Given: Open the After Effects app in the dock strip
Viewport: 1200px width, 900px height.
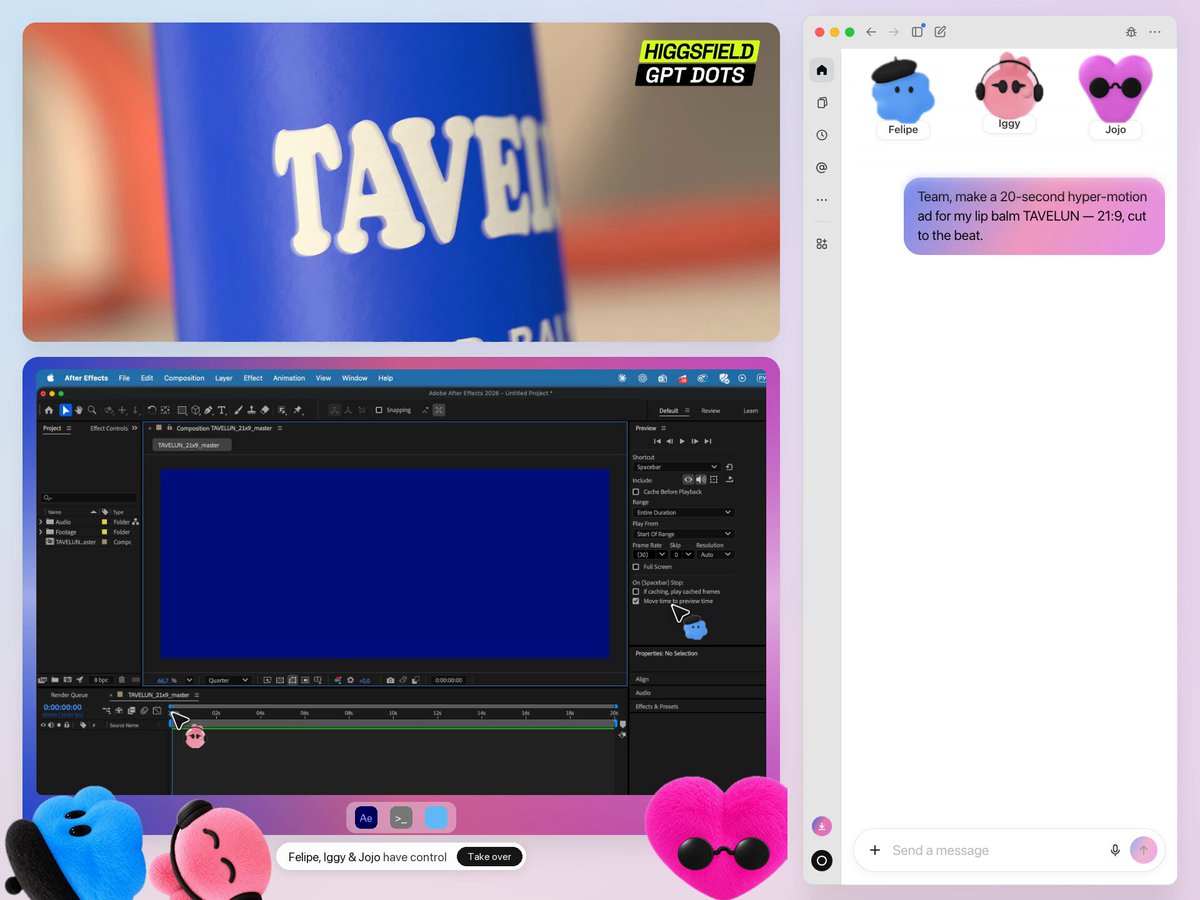Looking at the screenshot, I should [367, 818].
